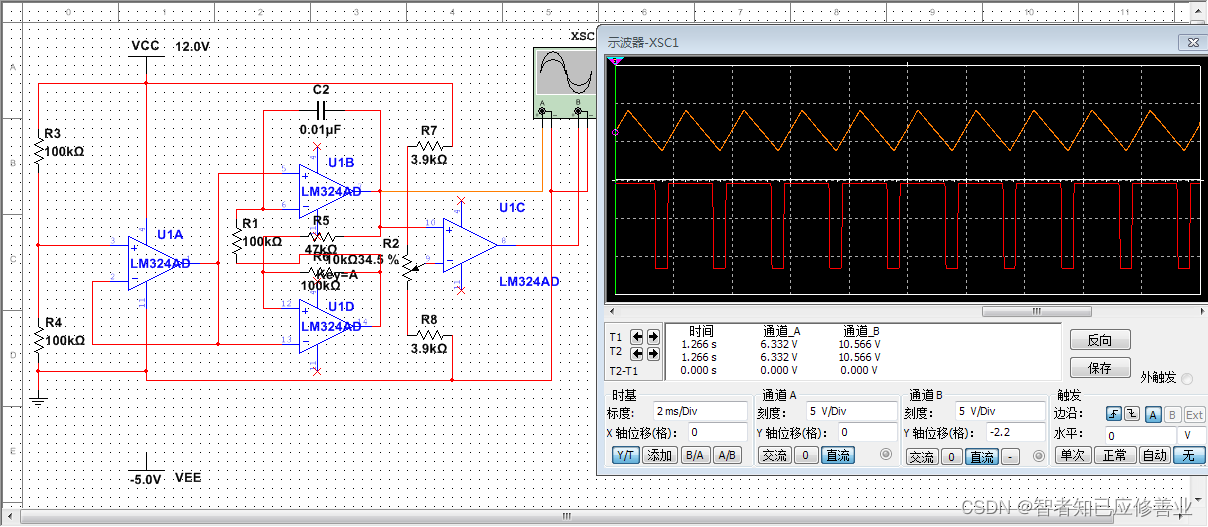Click the 保存 save button
The height and width of the screenshot is (527, 1208).
[1099, 368]
